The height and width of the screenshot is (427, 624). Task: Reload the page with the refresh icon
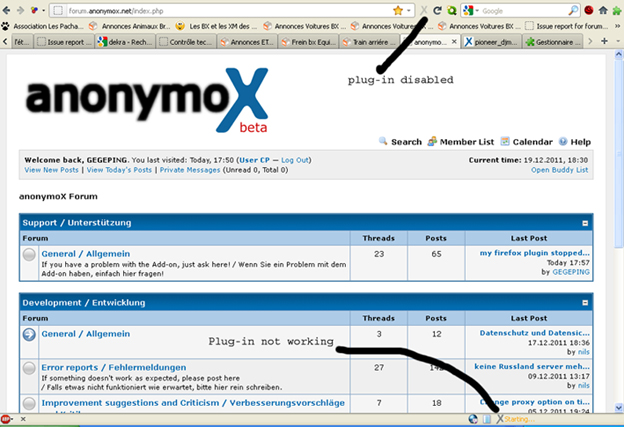click(x=438, y=10)
